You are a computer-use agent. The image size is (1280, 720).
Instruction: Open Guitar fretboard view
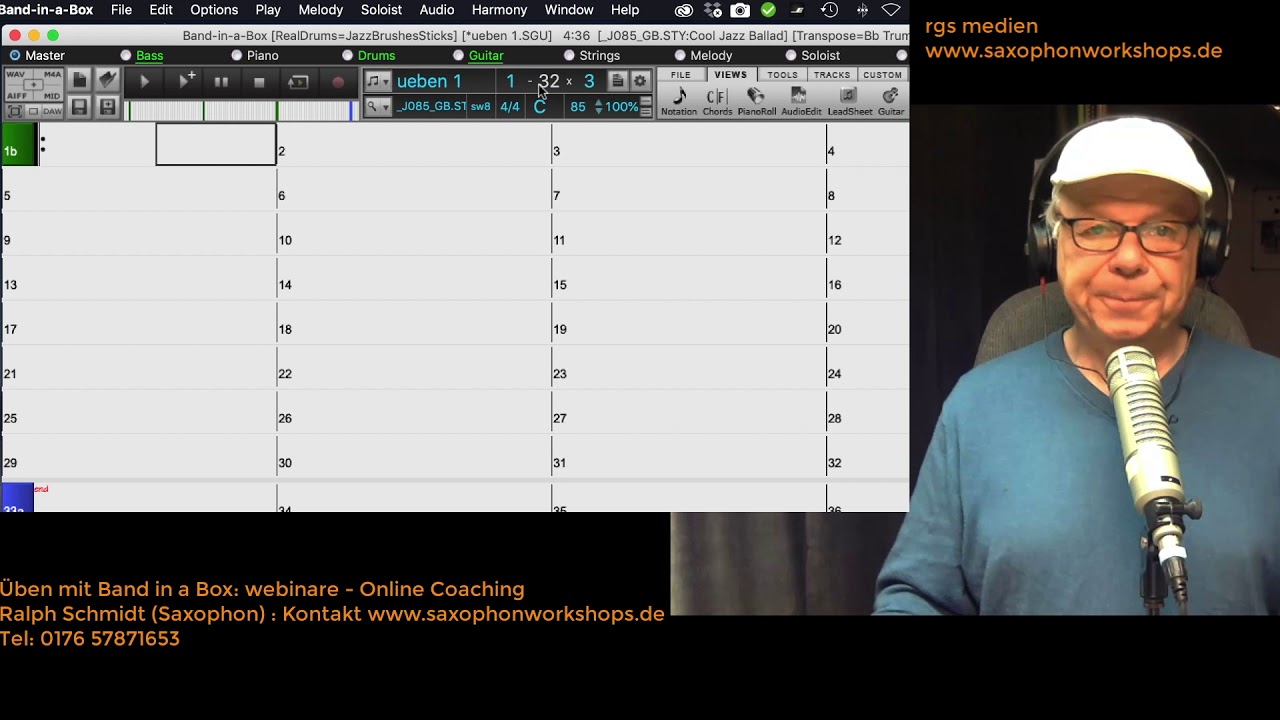(x=890, y=100)
